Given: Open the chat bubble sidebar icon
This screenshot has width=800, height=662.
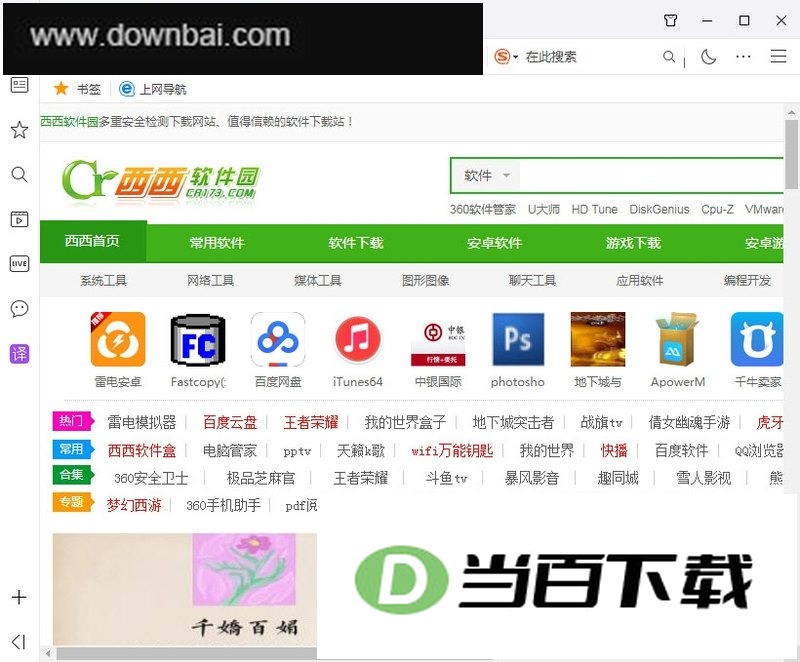Looking at the screenshot, I should (x=19, y=309).
